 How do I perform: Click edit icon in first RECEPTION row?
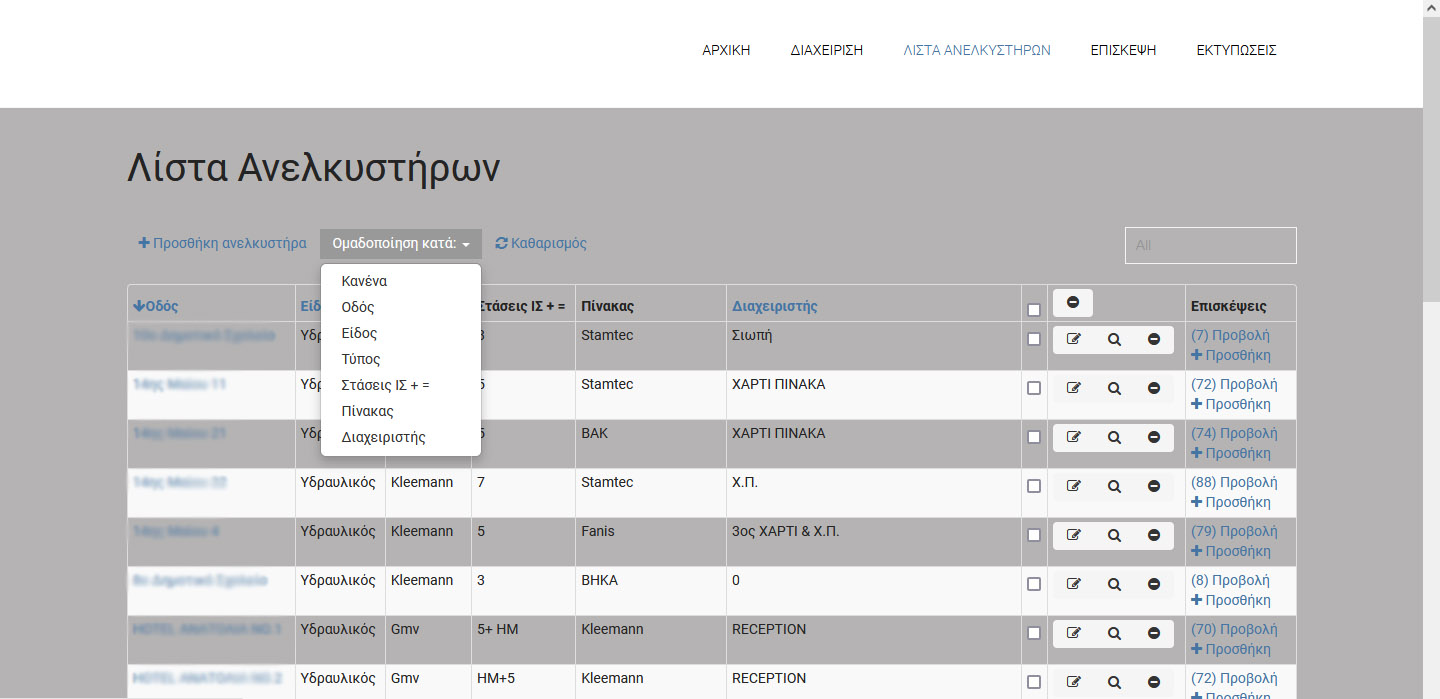(1073, 633)
